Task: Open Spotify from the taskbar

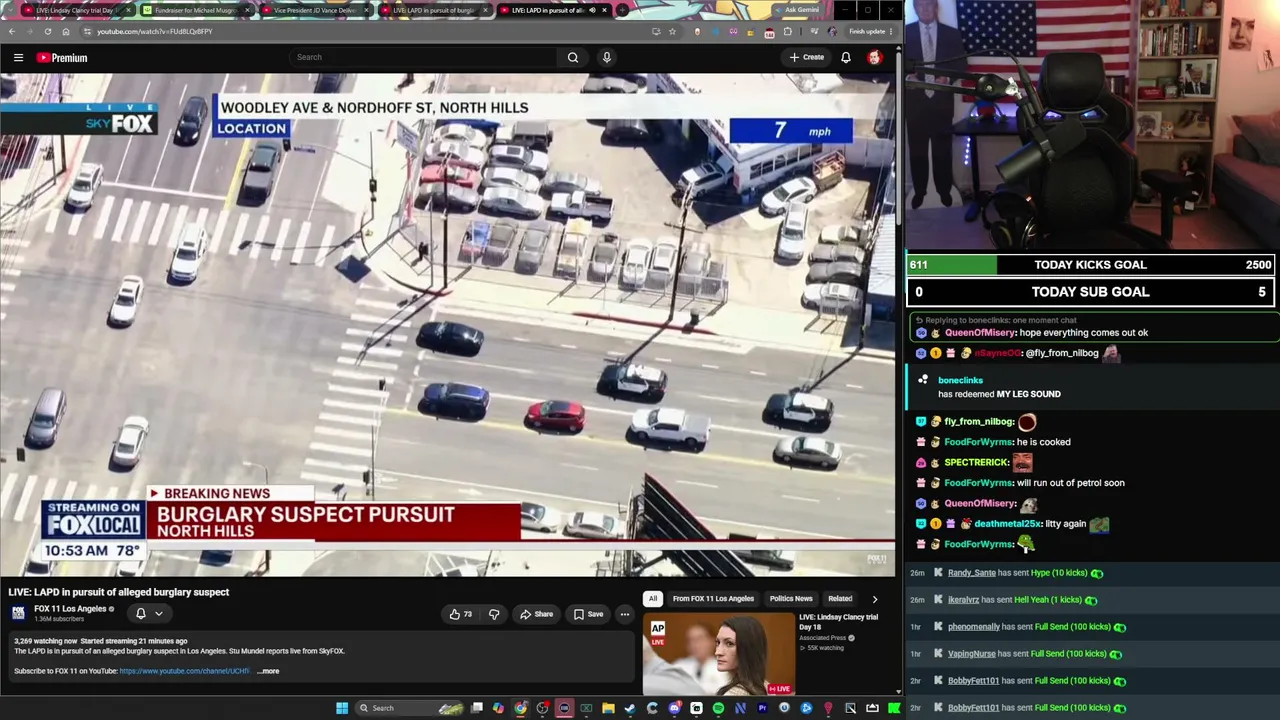Action: click(x=718, y=708)
